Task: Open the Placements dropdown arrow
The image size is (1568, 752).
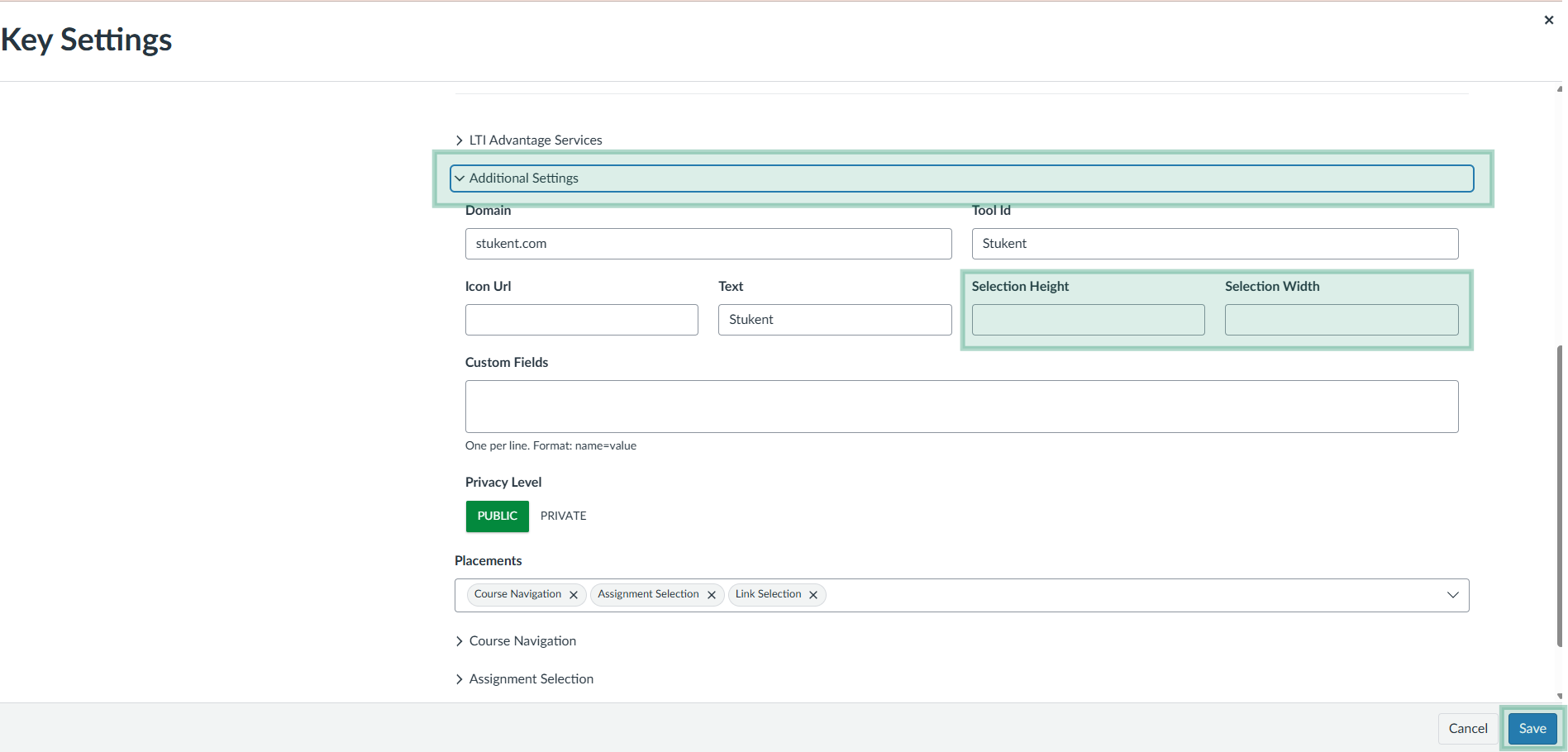Action: tap(1452, 595)
